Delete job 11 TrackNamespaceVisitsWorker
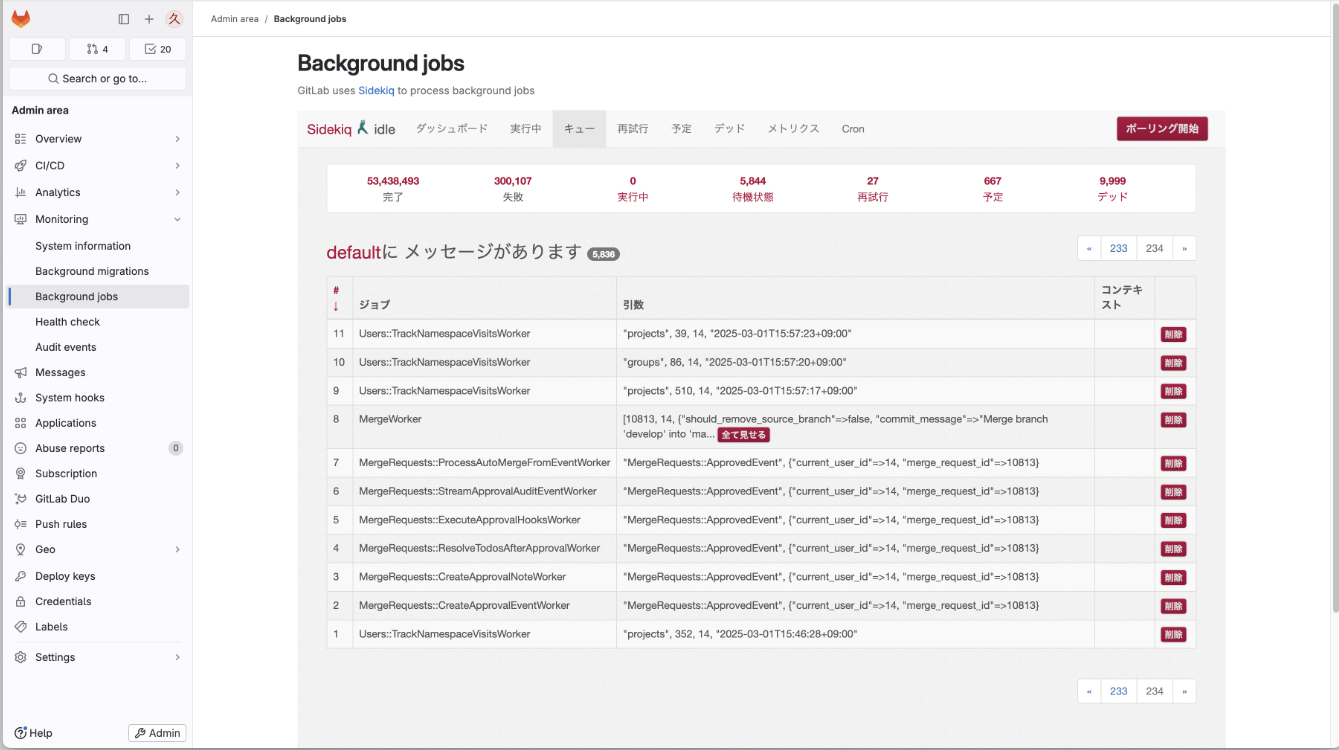The image size is (1339, 750). coord(1173,335)
